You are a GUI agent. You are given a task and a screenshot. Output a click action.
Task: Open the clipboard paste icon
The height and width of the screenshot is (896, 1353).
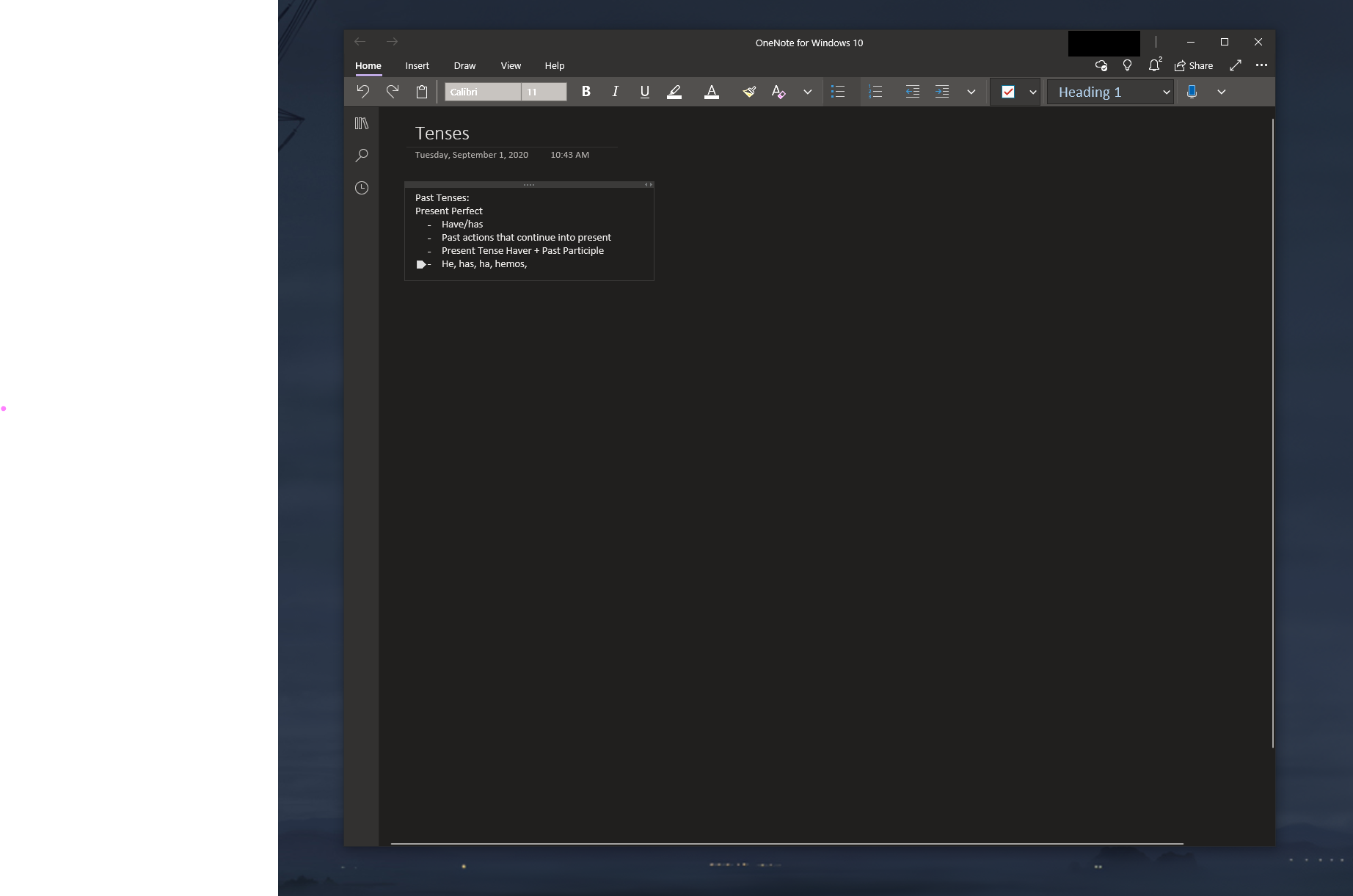422,92
